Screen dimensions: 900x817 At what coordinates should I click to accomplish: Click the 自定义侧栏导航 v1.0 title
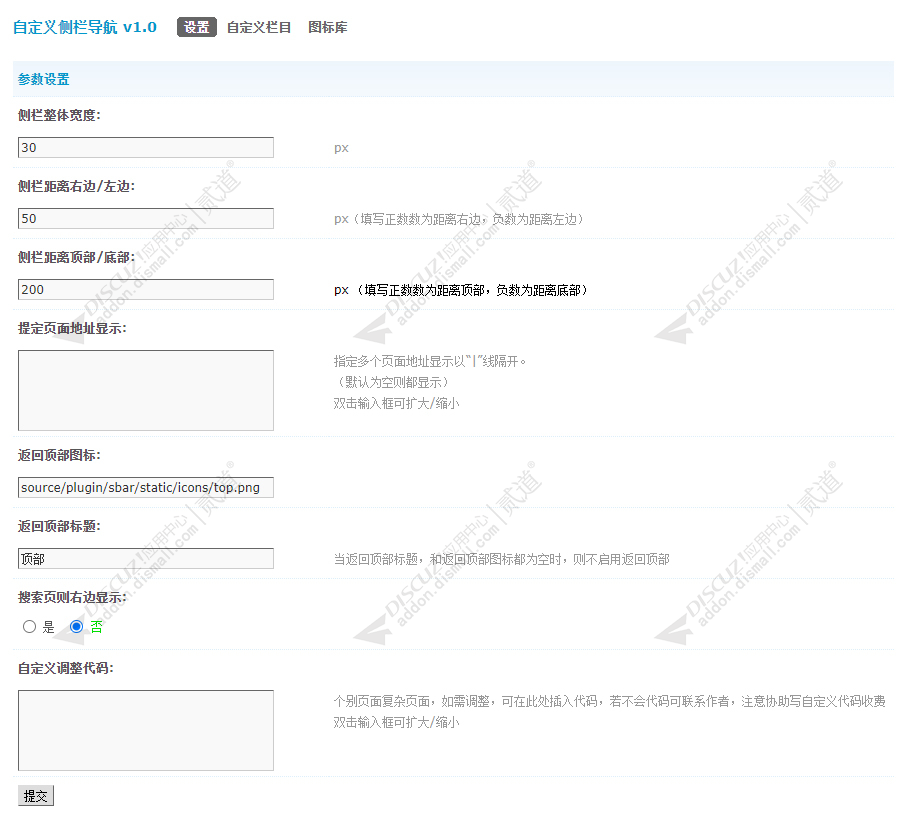tap(85, 27)
